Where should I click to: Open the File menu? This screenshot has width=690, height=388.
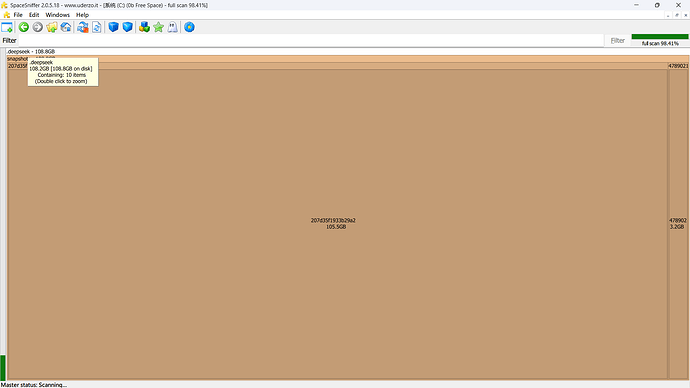[x=18, y=15]
